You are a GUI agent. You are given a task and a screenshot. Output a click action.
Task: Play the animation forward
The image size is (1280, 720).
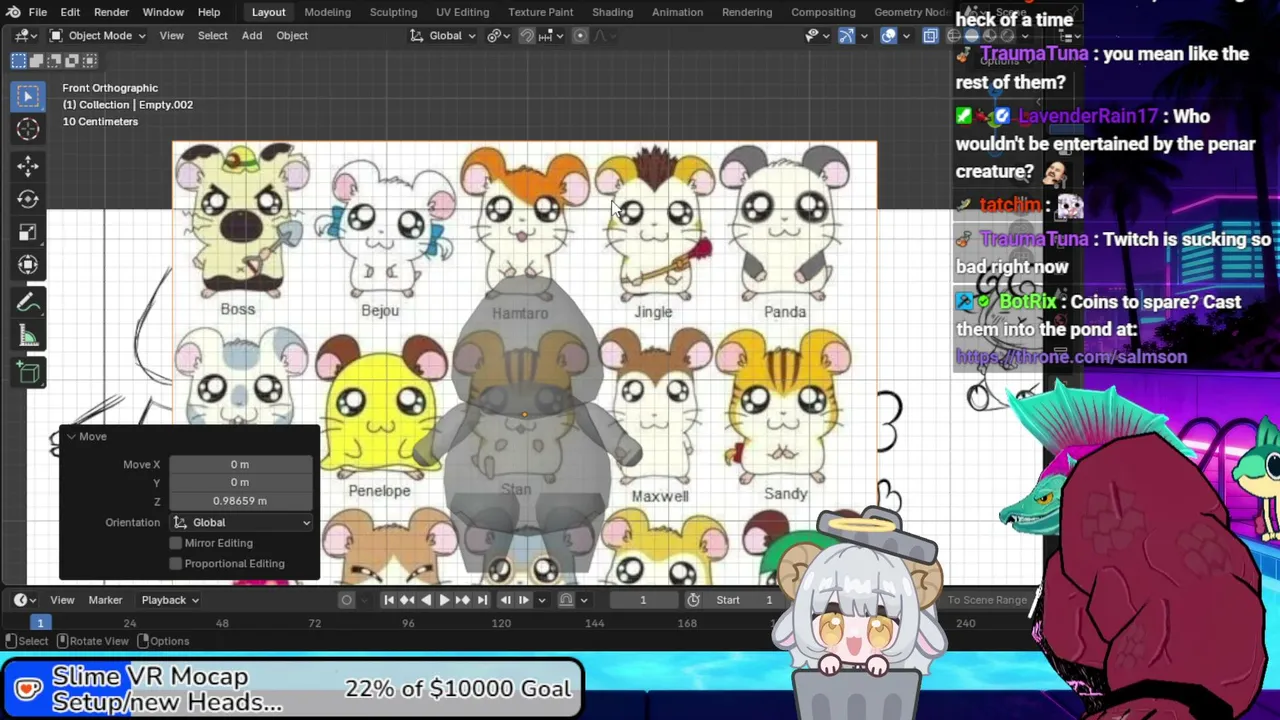pyautogui.click(x=444, y=600)
